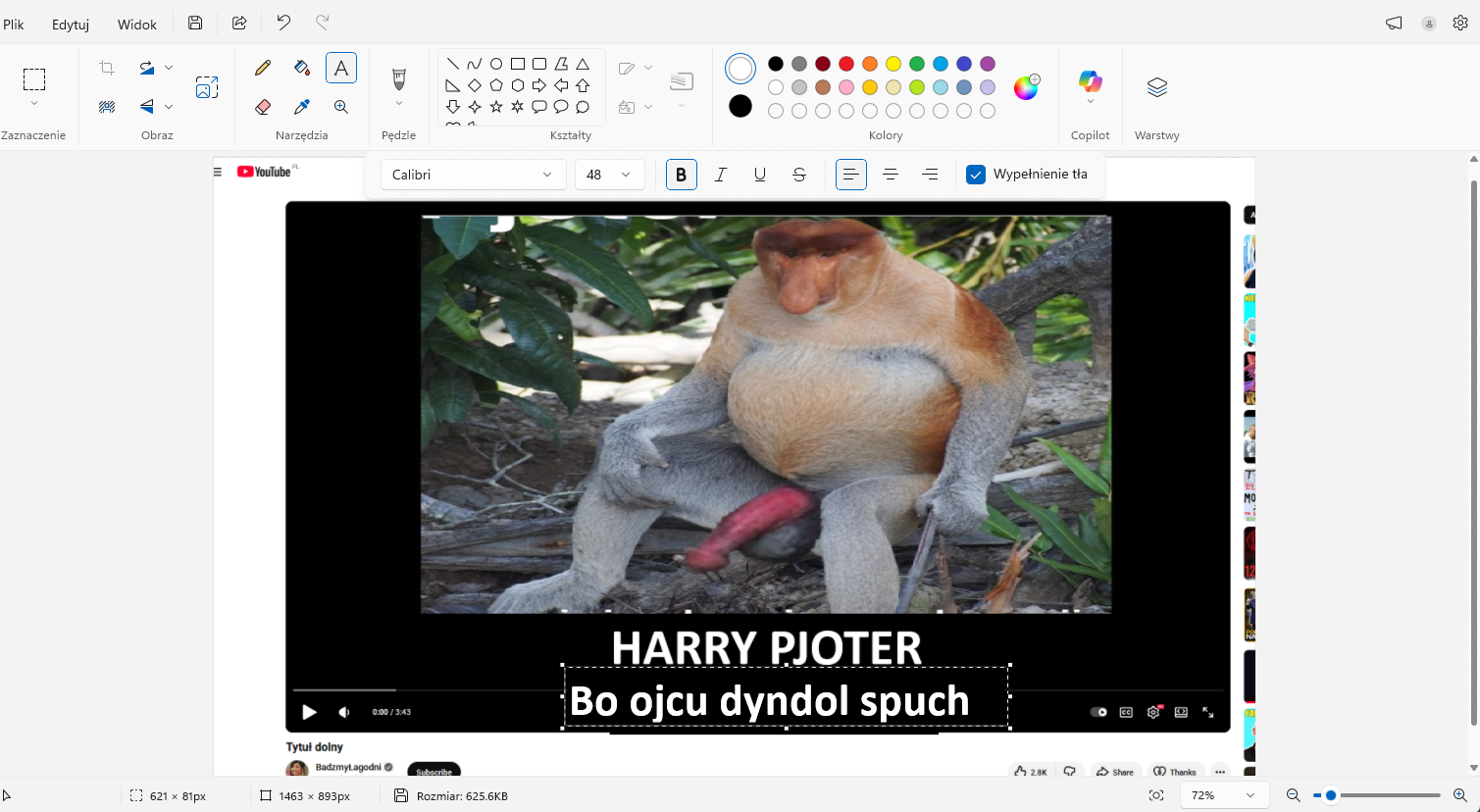Choose the Oval shape
The image size is (1480, 812).
[496, 64]
